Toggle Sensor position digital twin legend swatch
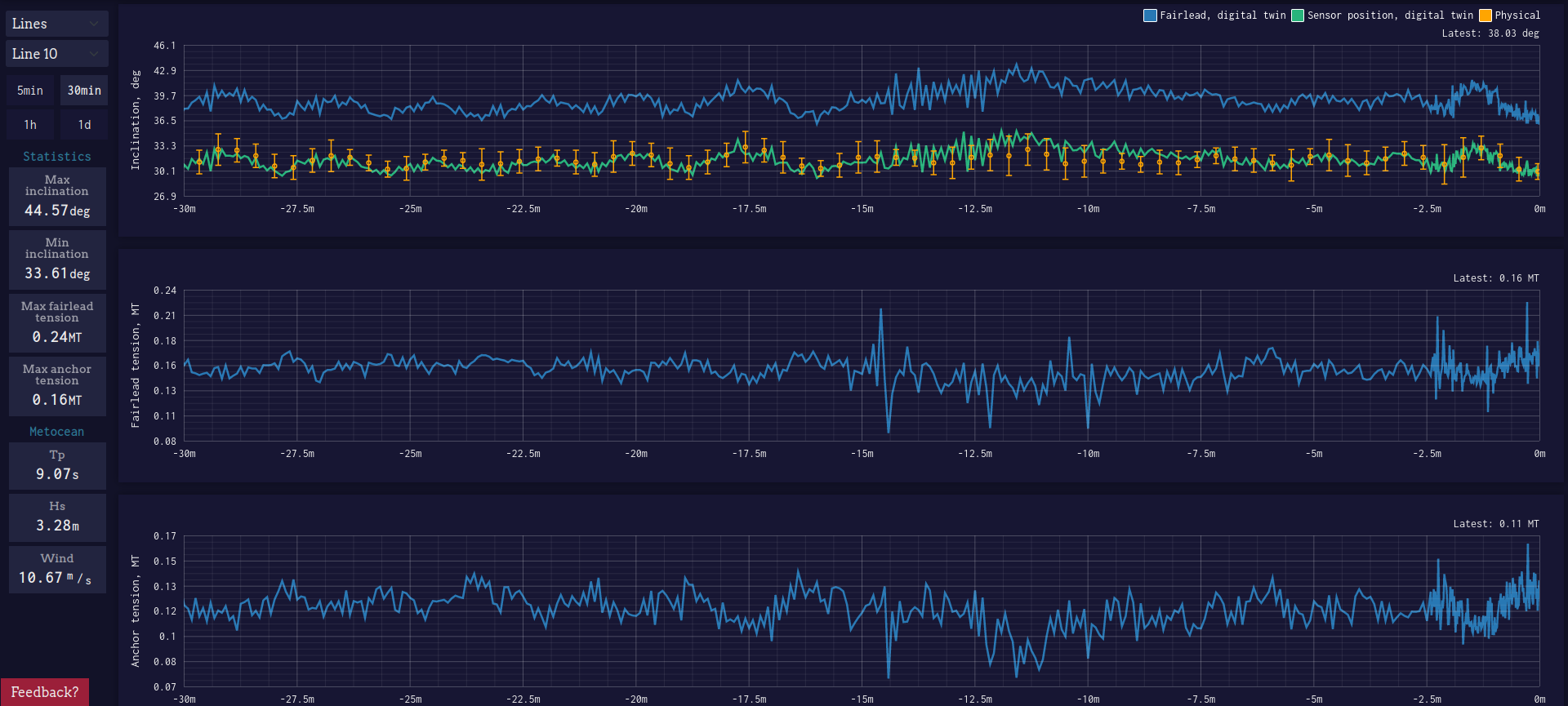The width and height of the screenshot is (1568, 706). tap(1297, 16)
